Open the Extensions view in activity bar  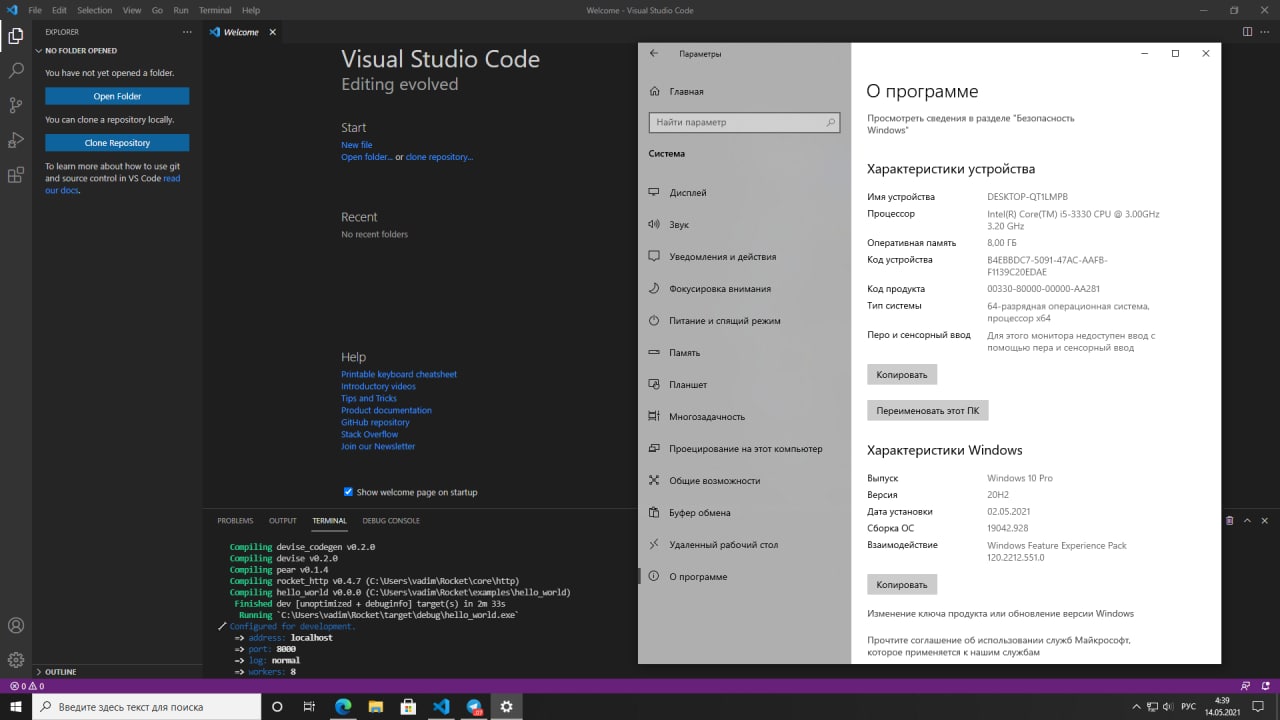(x=15, y=175)
